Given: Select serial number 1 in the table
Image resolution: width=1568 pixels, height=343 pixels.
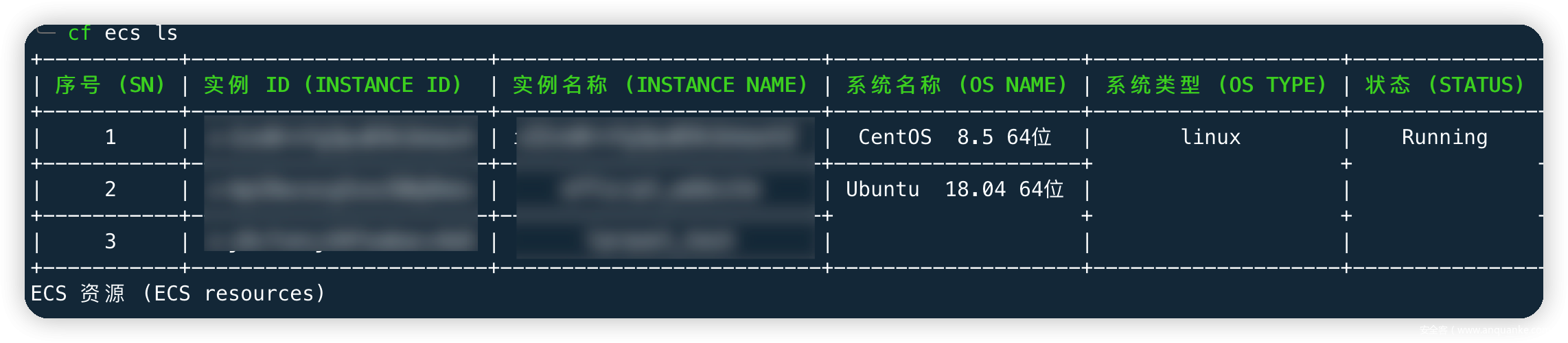Looking at the screenshot, I should [x=111, y=137].
